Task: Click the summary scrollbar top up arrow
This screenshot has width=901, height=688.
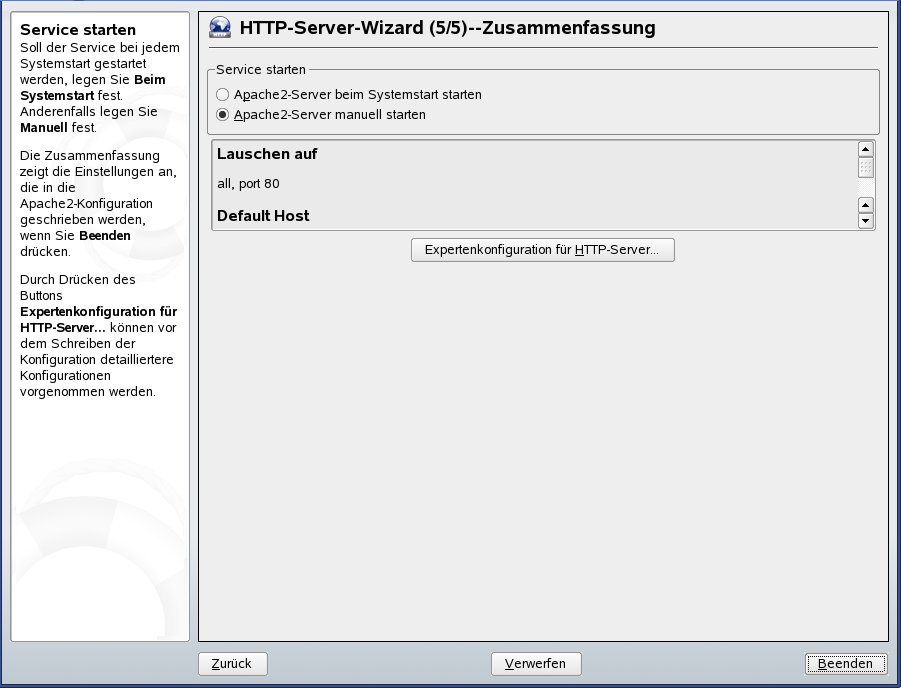Action: point(865,149)
